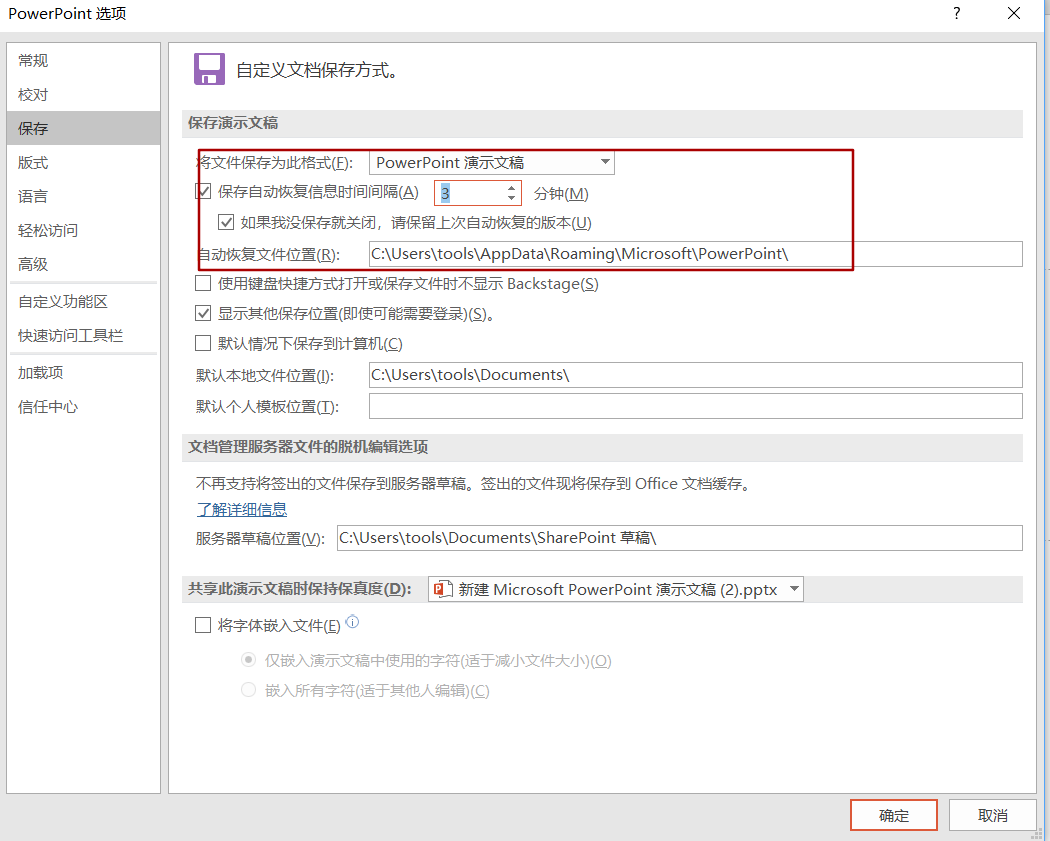Viewport: 1050px width, 841px height.
Task: Increase auto-recover minutes with up arrow
Action: tap(512, 187)
